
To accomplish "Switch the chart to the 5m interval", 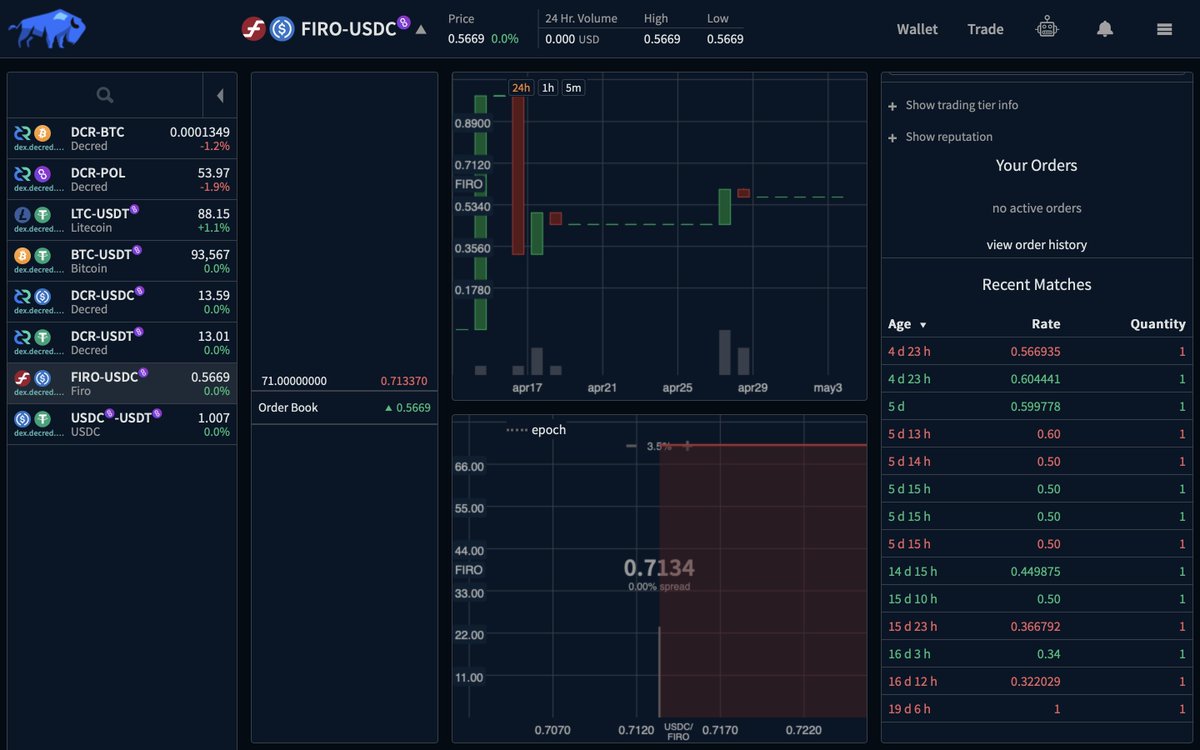I will tap(572, 88).
